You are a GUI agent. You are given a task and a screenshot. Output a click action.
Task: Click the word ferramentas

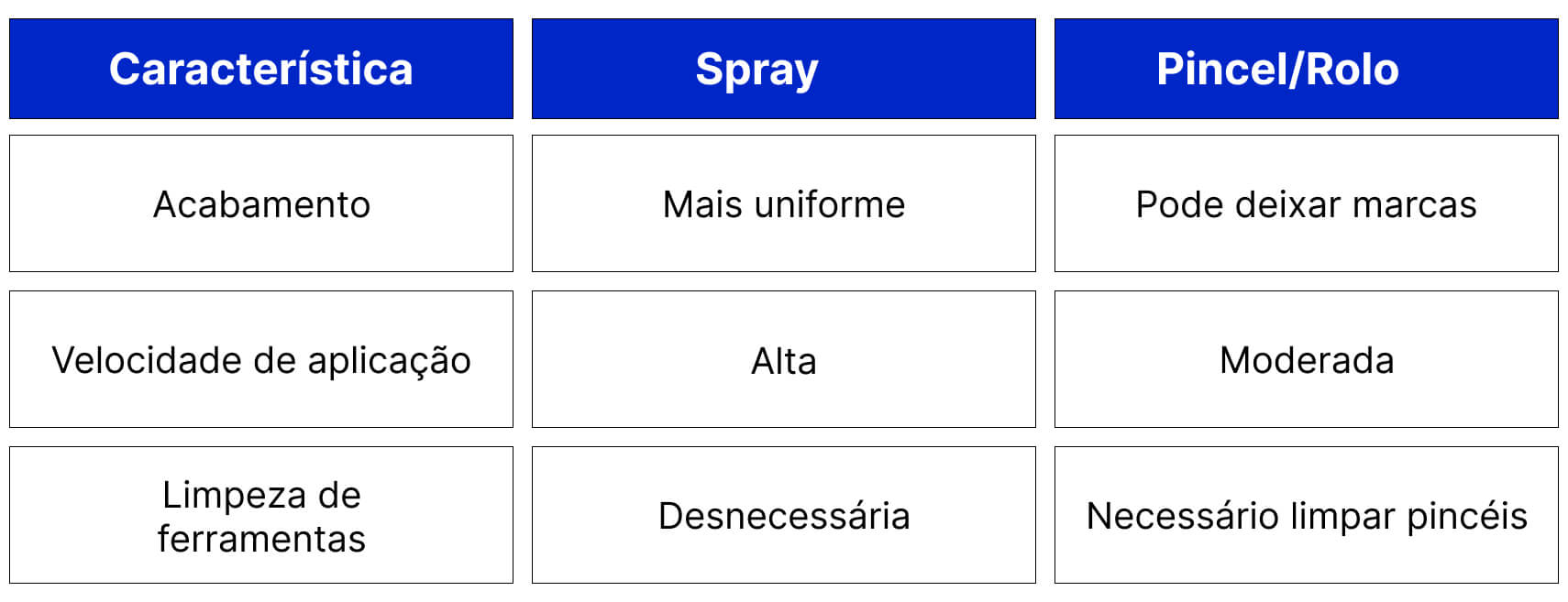(x=261, y=539)
